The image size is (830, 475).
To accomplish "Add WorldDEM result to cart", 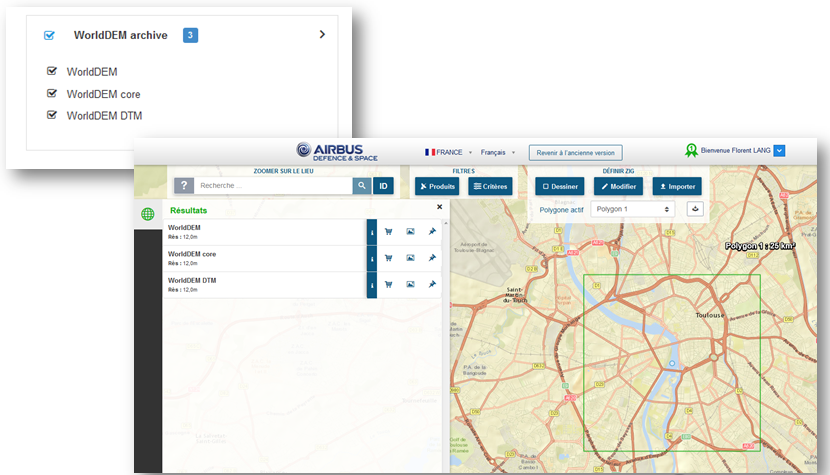I will pyautogui.click(x=389, y=231).
